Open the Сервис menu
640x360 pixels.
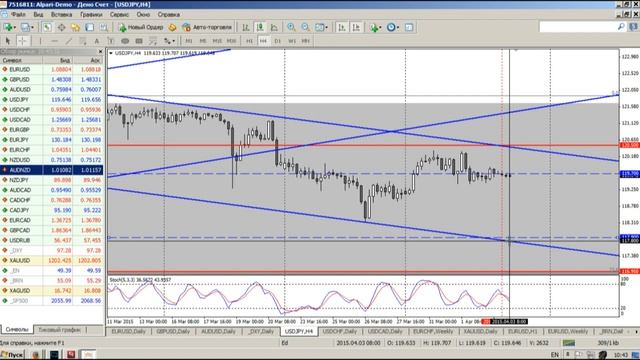[119, 14]
